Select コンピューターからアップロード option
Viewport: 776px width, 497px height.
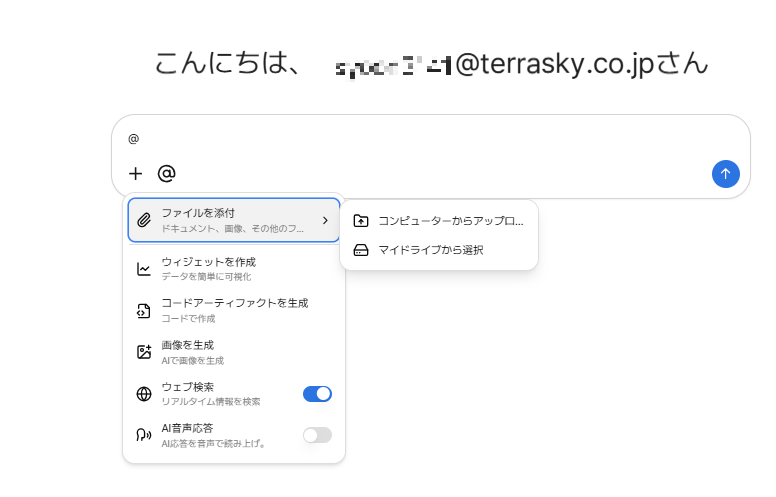click(439, 221)
